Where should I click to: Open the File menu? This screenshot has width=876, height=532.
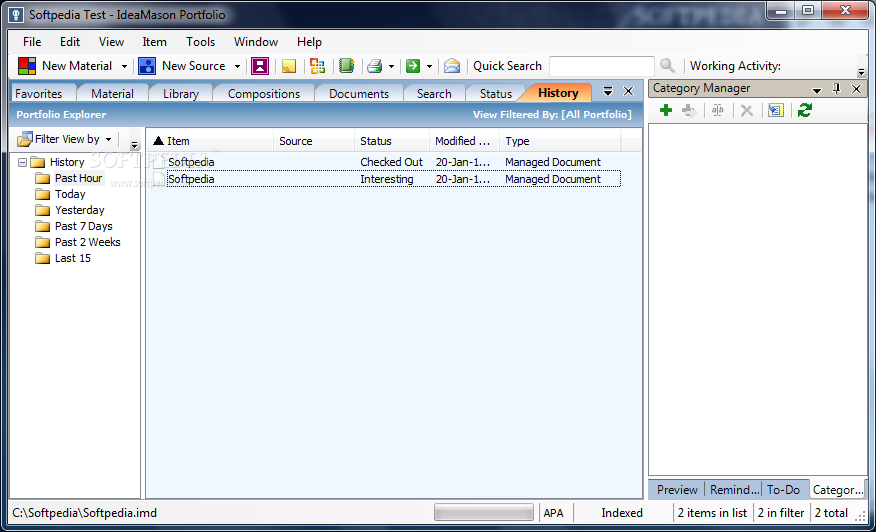pos(32,42)
